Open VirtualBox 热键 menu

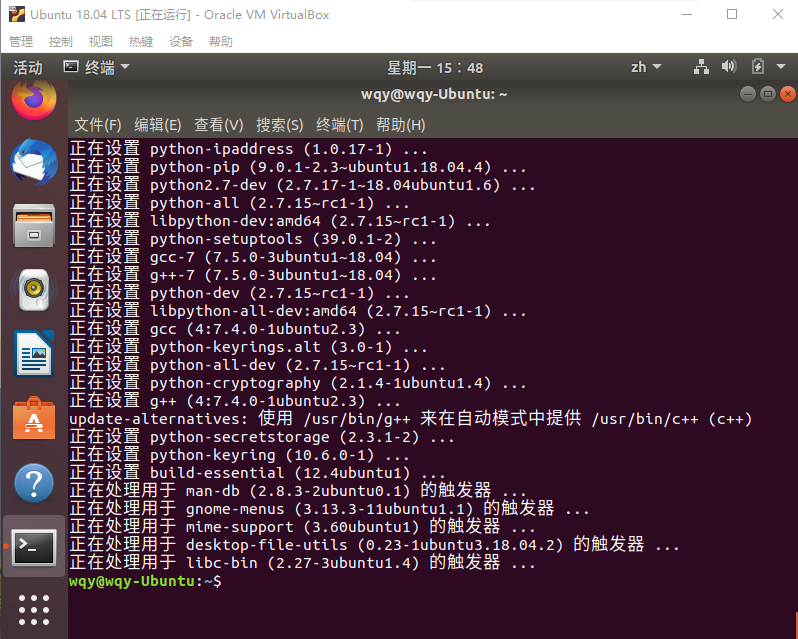tap(141, 42)
